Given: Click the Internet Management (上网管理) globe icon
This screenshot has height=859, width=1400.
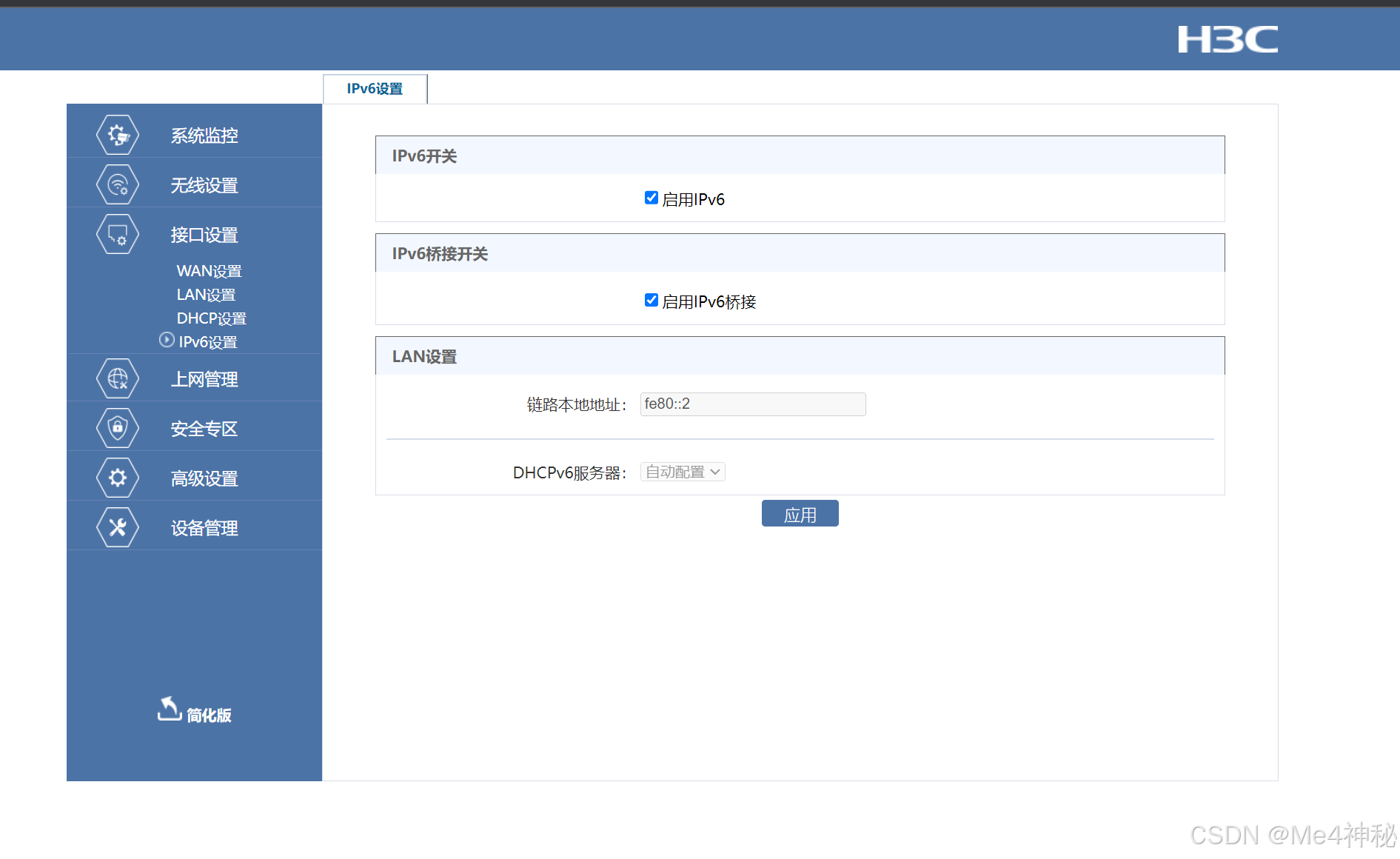Looking at the screenshot, I should (x=118, y=378).
